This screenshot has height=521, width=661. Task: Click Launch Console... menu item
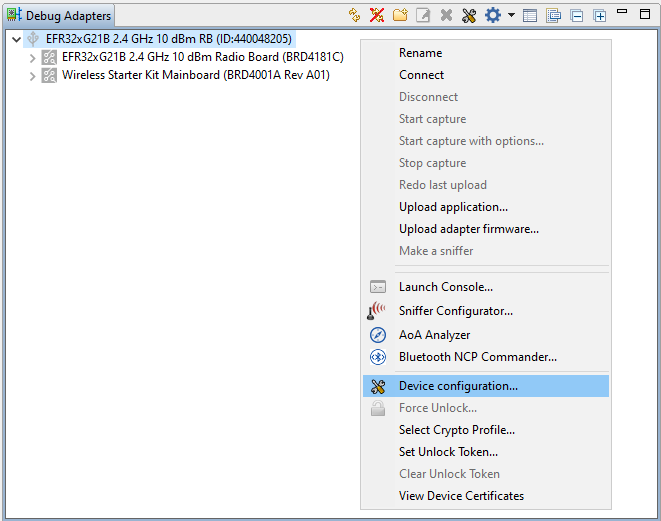[x=445, y=287]
